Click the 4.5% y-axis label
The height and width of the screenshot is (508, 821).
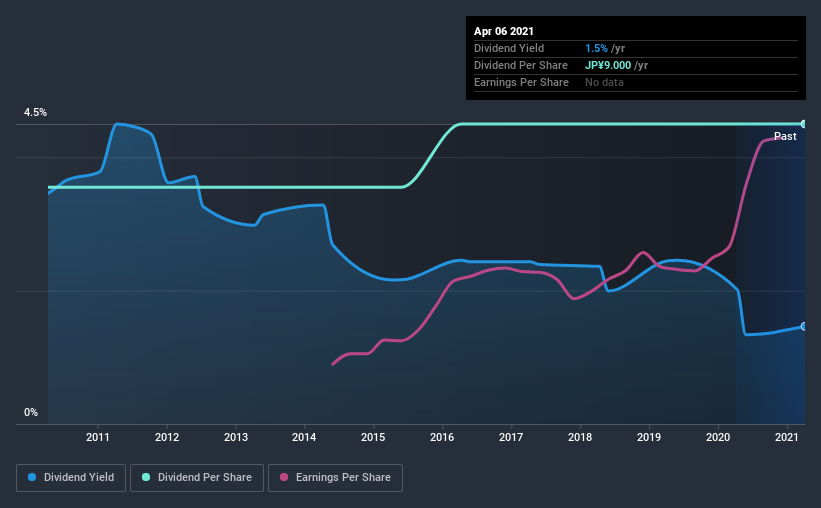point(35,113)
